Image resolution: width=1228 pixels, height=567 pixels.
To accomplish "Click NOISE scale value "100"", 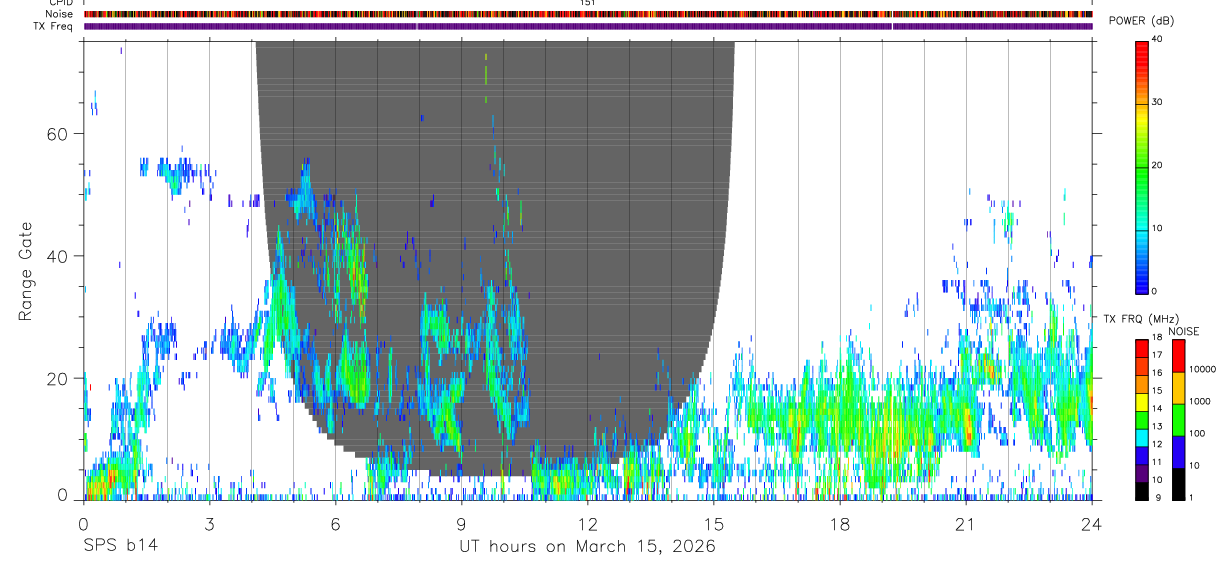I will (x=1197, y=433).
